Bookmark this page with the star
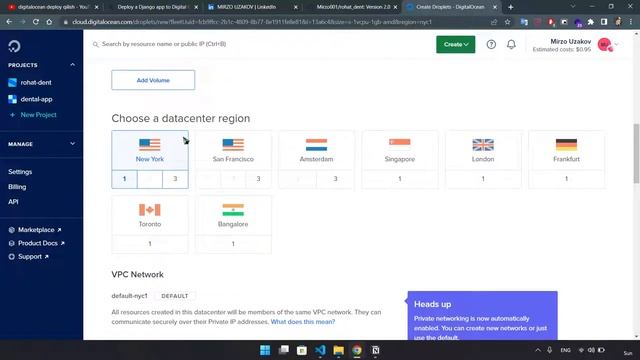Image resolution: width=640 pixels, height=360 pixels. 507,22
